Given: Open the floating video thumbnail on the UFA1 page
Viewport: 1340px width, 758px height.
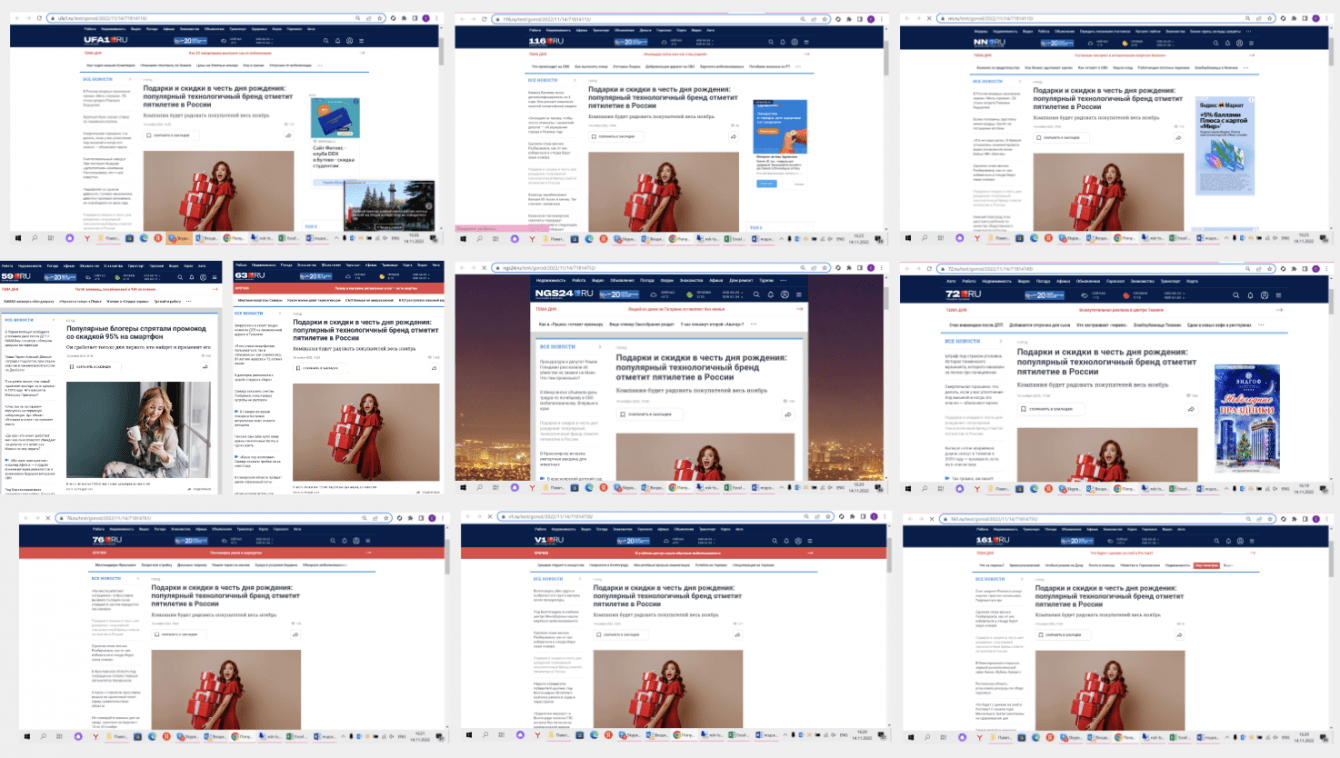Looking at the screenshot, I should click(x=390, y=208).
